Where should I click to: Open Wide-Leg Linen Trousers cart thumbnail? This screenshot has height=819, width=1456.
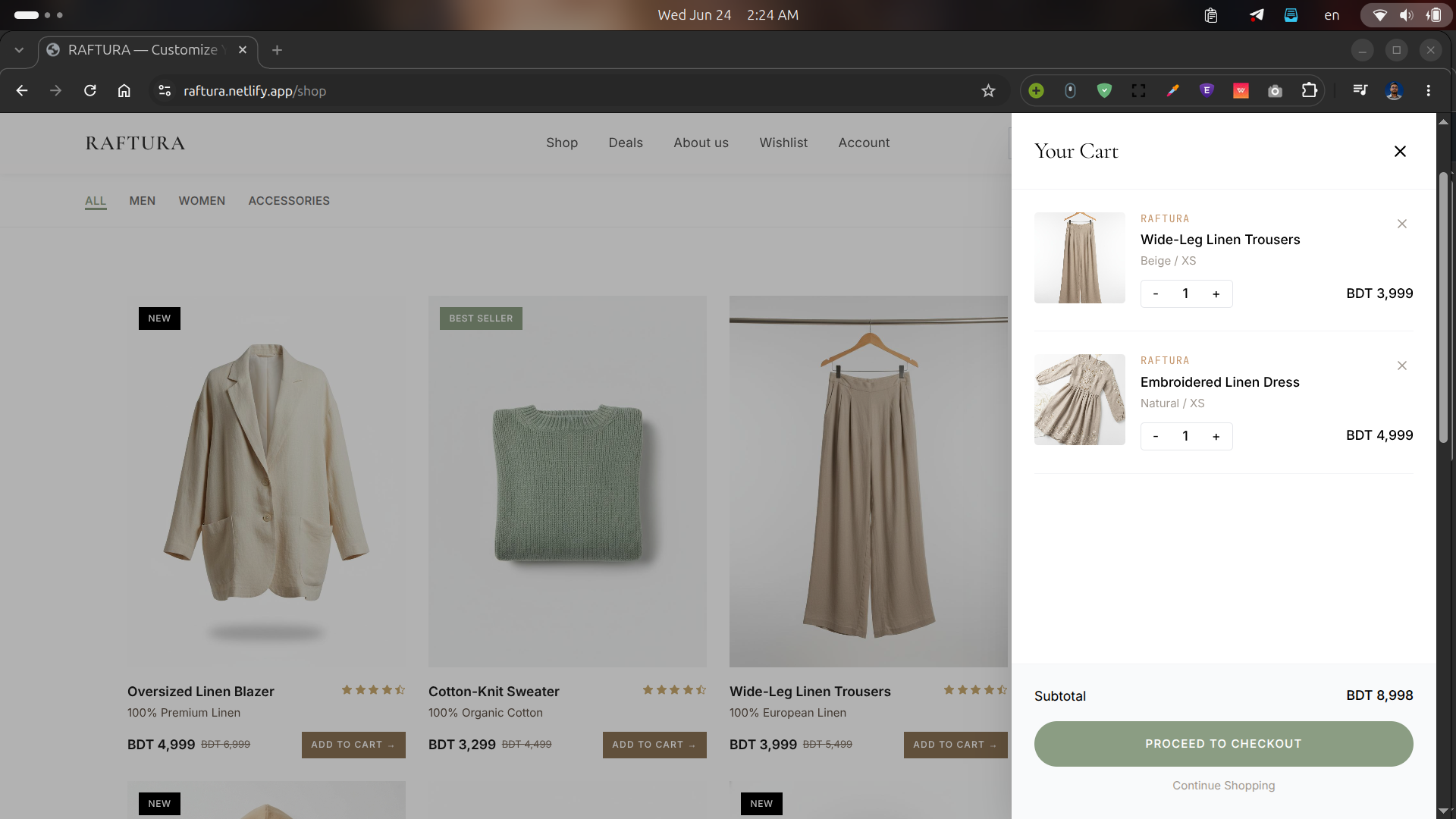click(1080, 258)
